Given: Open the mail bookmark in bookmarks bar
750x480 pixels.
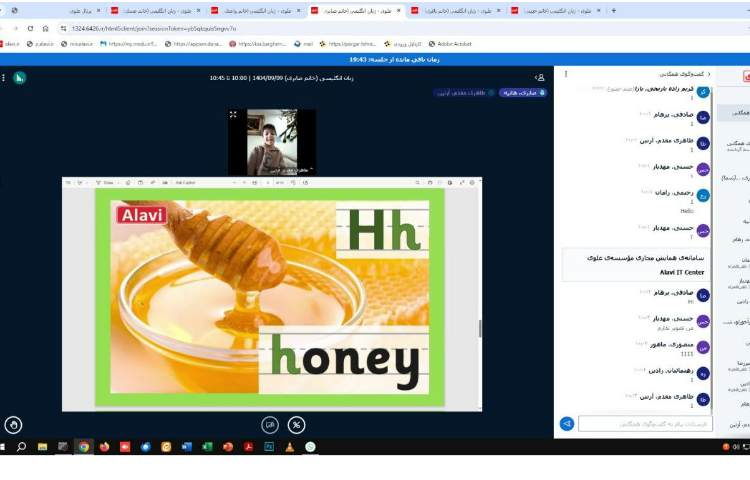Looking at the screenshot, I should [304, 44].
